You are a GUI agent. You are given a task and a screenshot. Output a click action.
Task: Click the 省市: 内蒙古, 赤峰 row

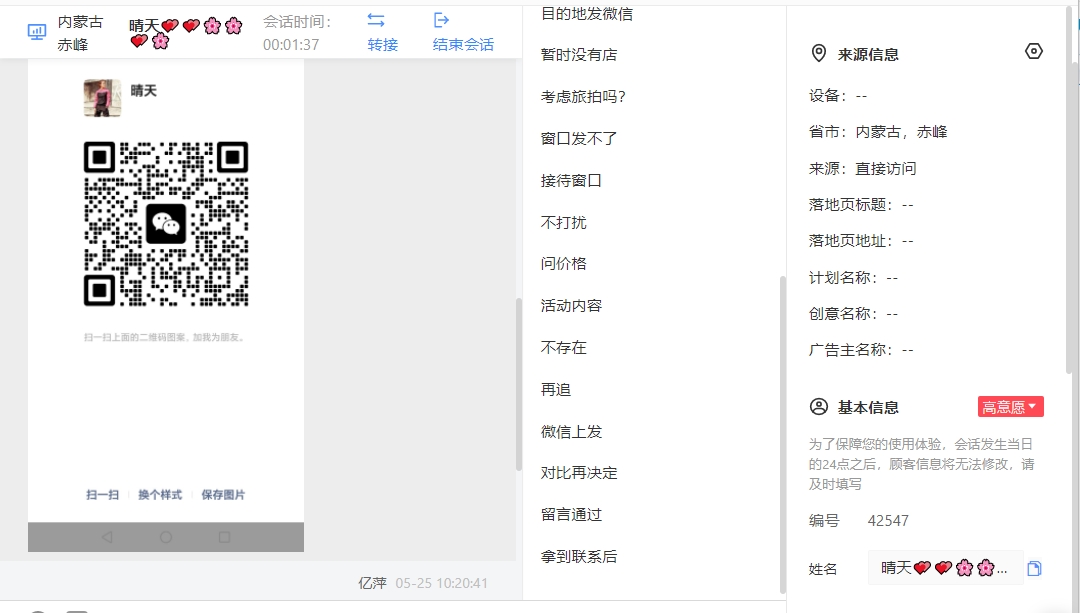(878, 132)
